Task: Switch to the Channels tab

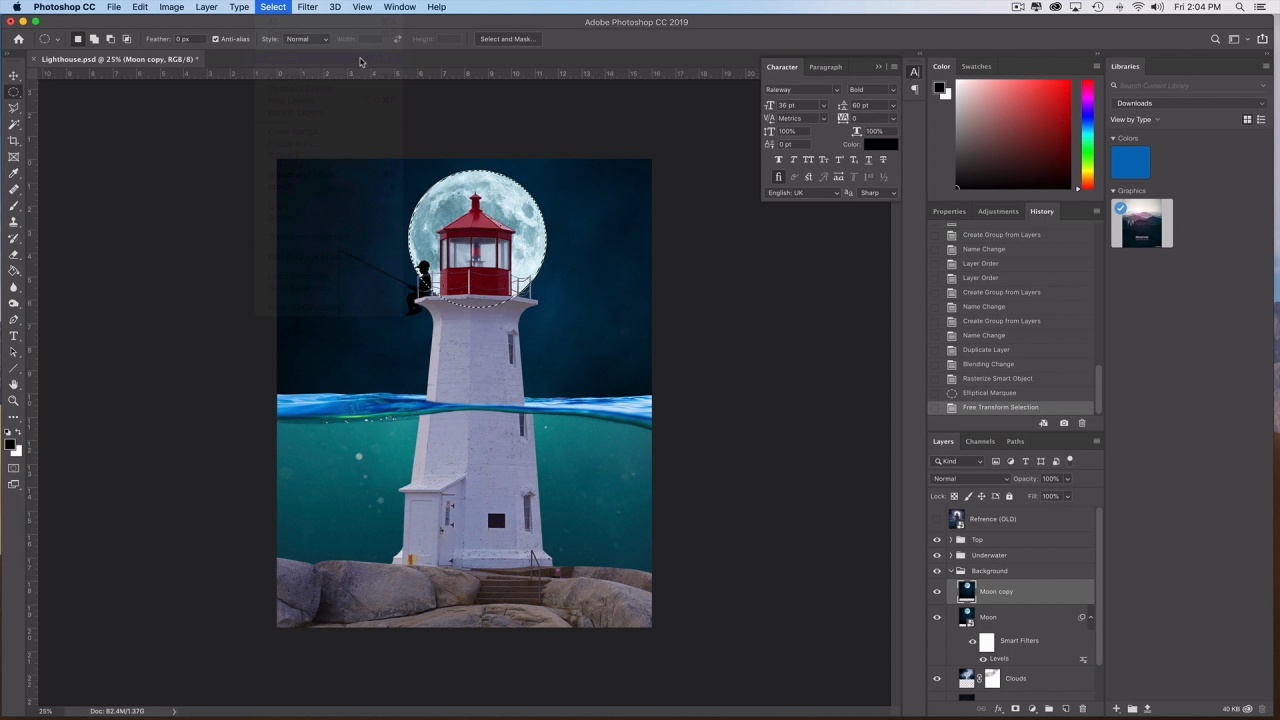Action: coord(979,441)
